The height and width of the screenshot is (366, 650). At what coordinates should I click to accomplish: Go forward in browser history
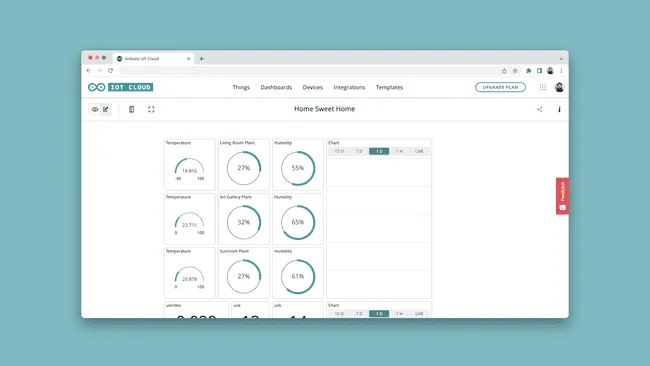click(99, 70)
